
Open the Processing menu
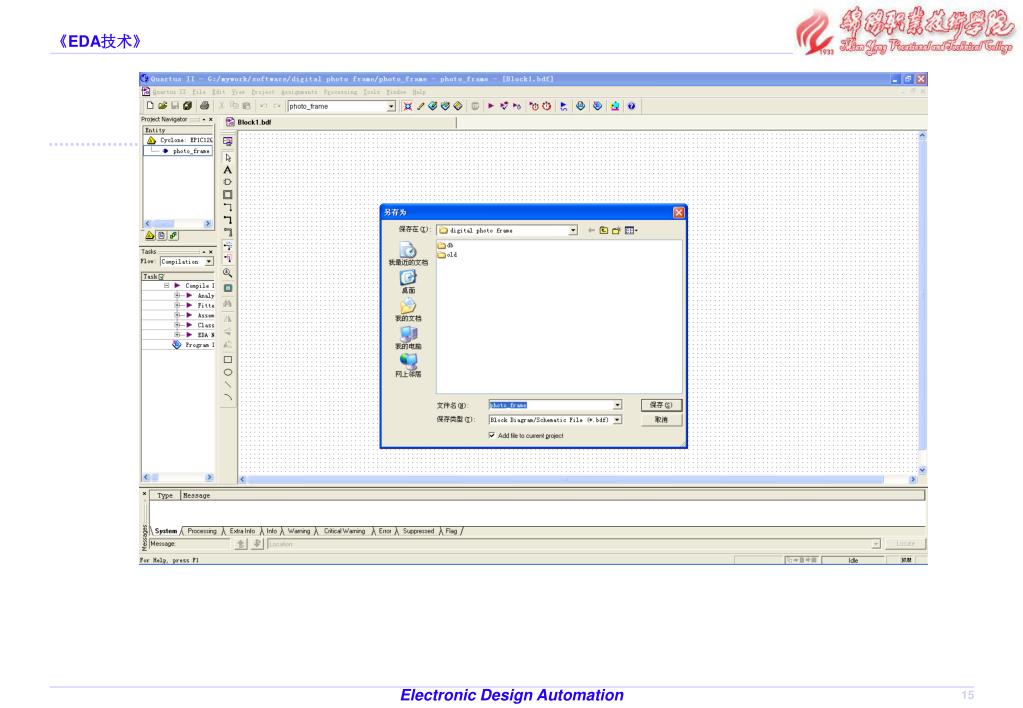tap(341, 92)
